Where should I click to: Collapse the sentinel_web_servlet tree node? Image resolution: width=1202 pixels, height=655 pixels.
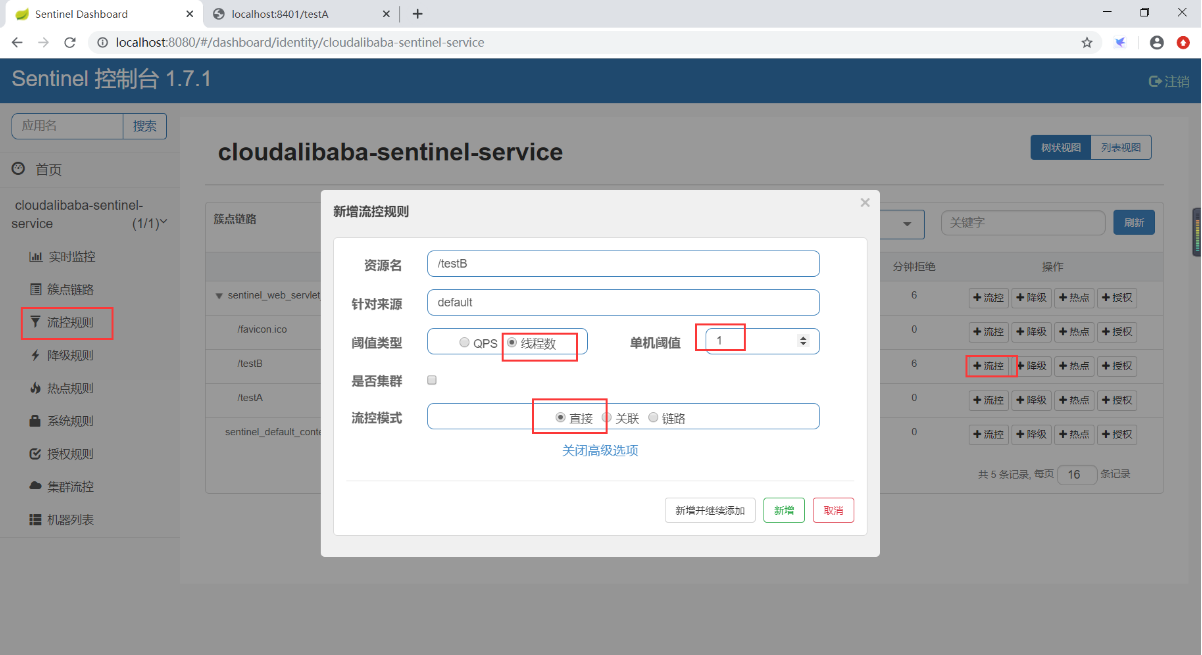click(x=219, y=297)
